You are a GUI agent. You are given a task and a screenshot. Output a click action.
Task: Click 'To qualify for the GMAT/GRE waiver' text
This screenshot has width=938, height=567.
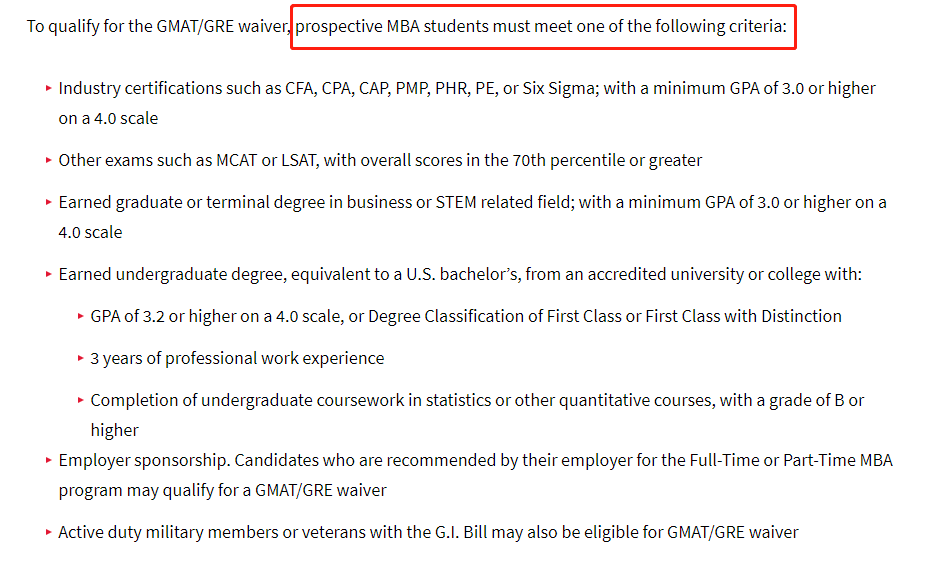coord(157,27)
